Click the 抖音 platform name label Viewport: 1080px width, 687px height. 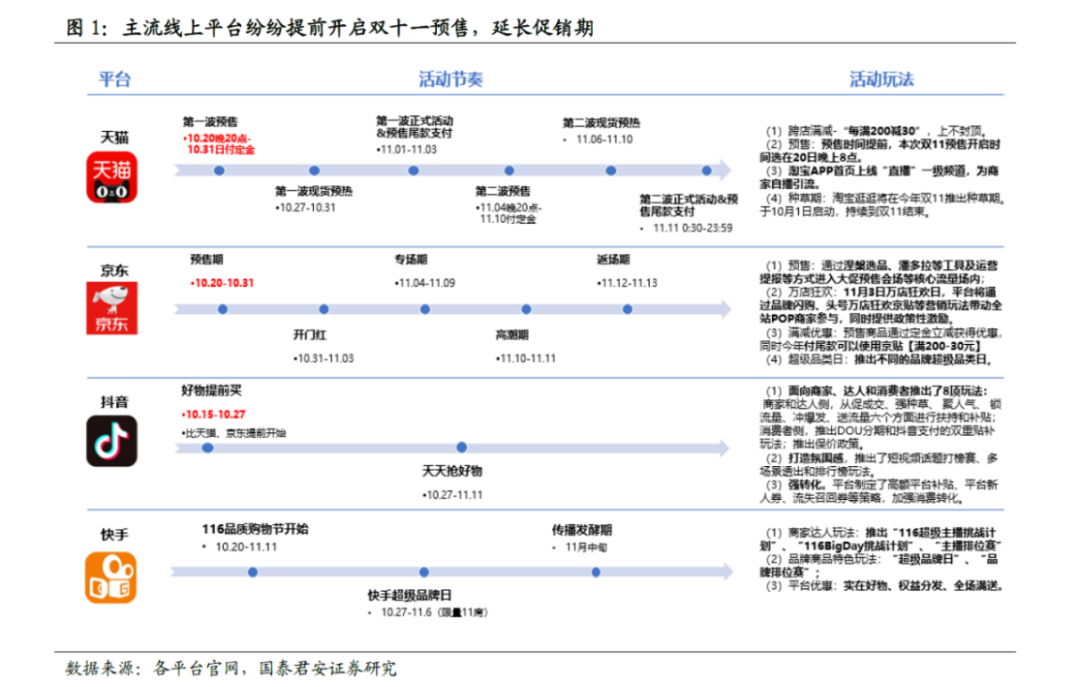point(114,402)
